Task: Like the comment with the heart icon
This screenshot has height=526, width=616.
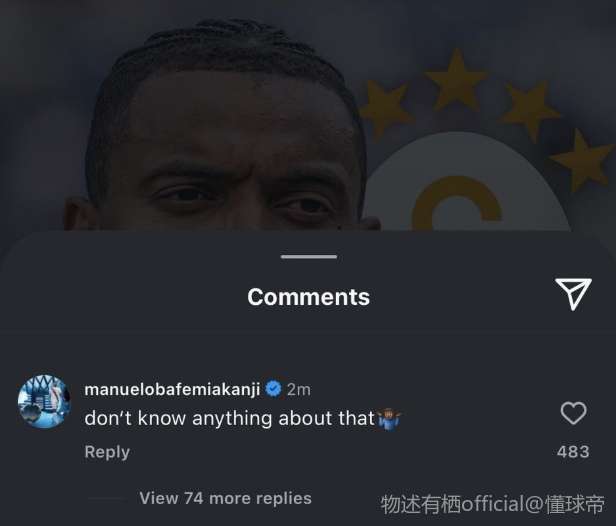Action: tap(573, 413)
